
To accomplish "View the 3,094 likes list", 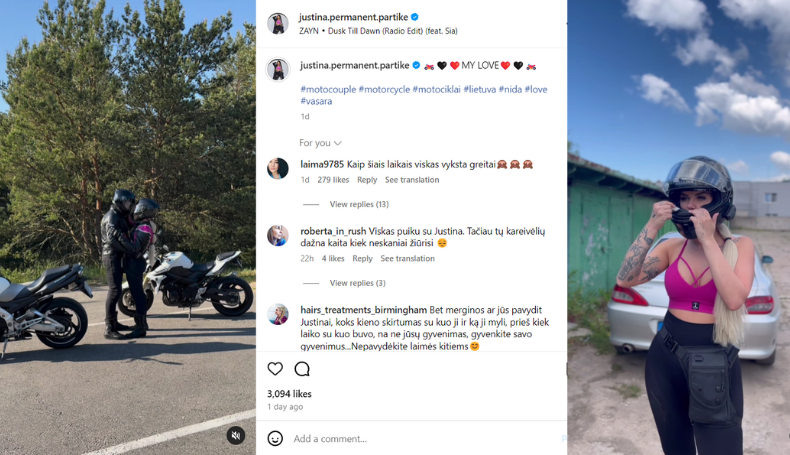I will click(x=289, y=394).
